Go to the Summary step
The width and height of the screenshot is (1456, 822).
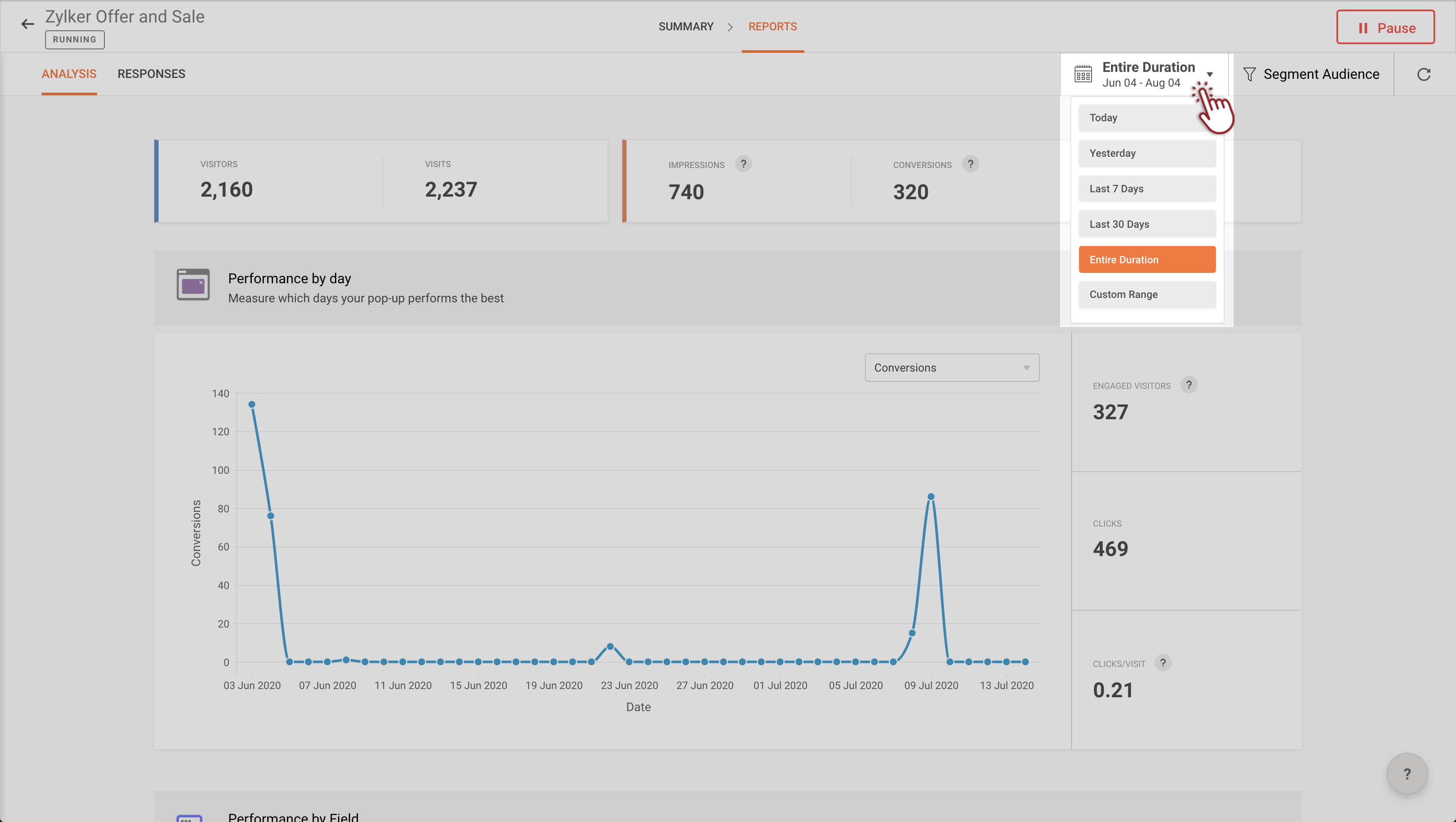(x=686, y=26)
